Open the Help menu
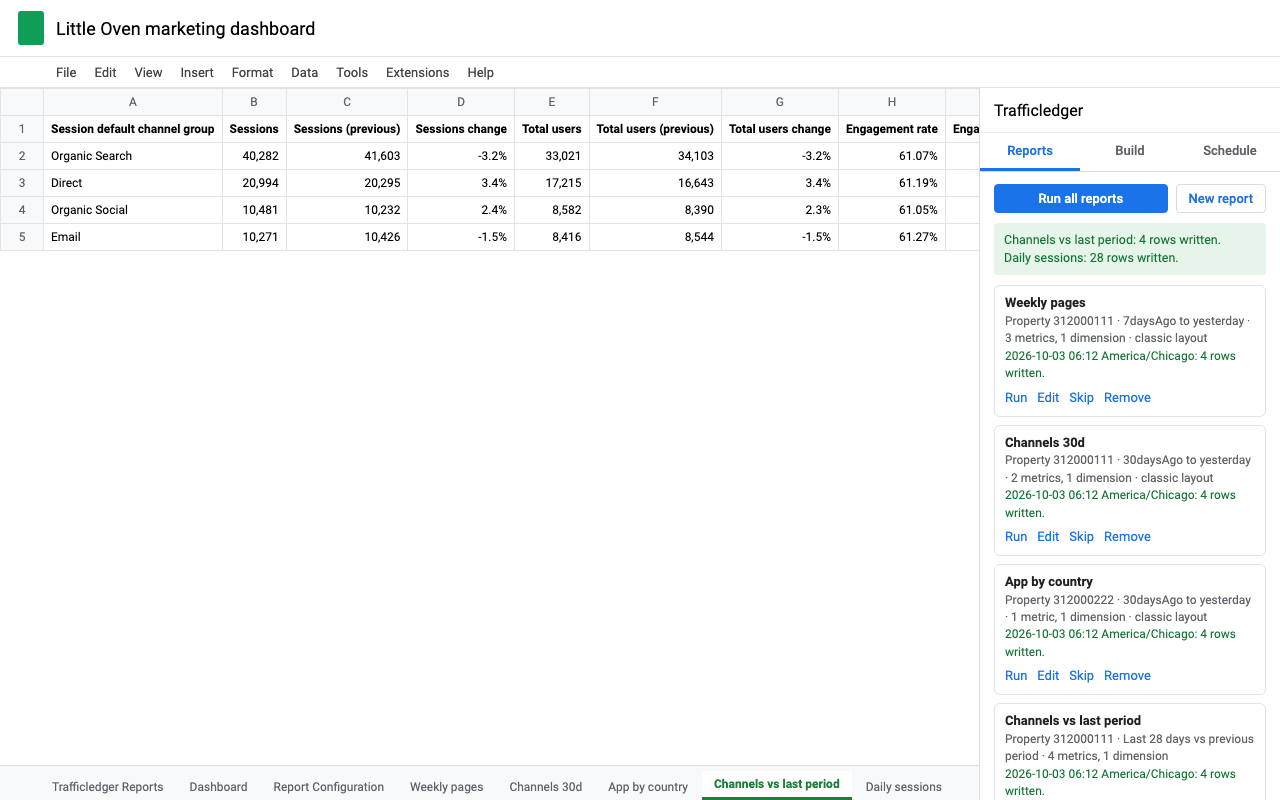 point(481,72)
